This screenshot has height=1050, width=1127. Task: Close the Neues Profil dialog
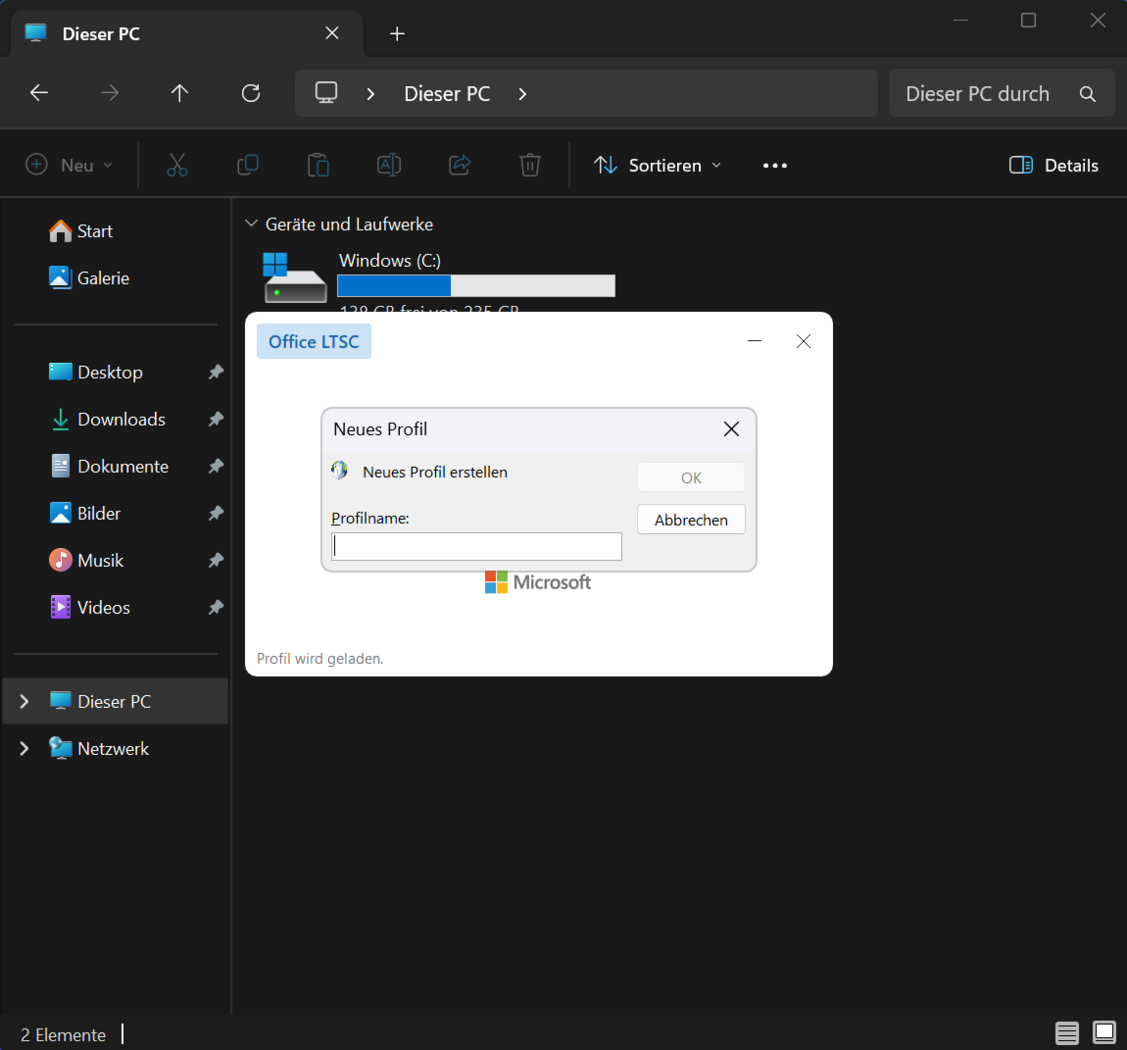pyautogui.click(x=731, y=429)
